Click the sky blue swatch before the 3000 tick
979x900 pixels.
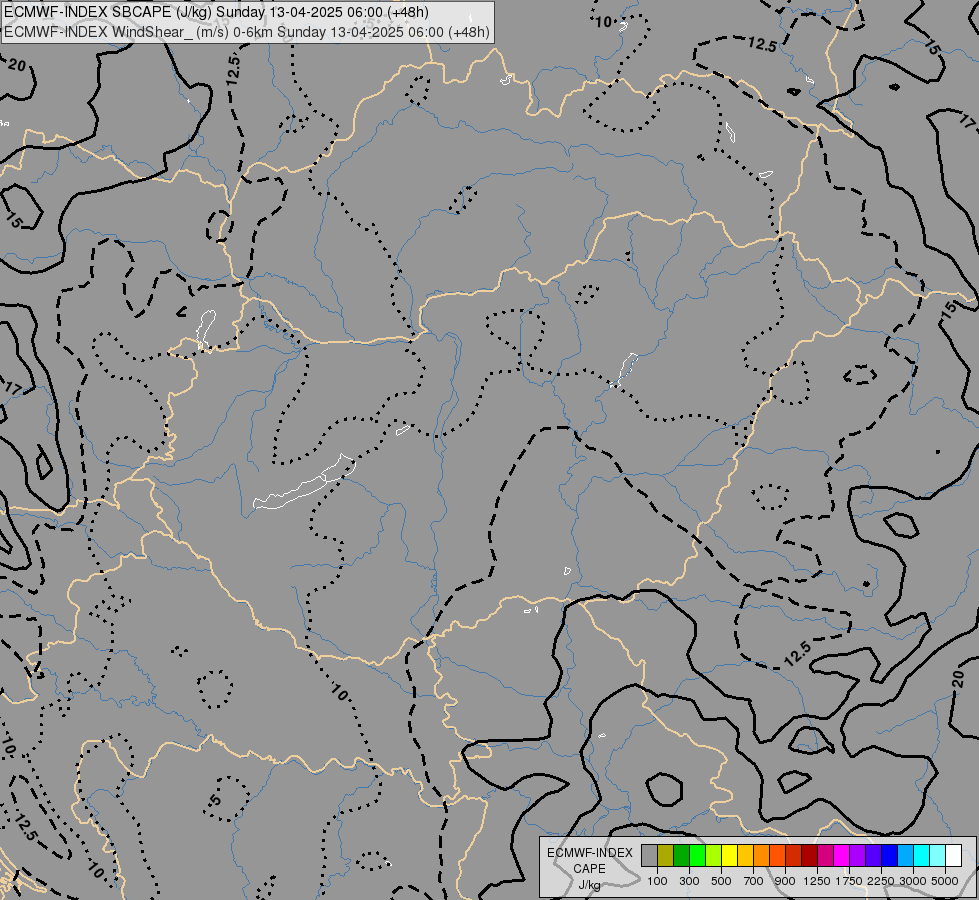[905, 855]
